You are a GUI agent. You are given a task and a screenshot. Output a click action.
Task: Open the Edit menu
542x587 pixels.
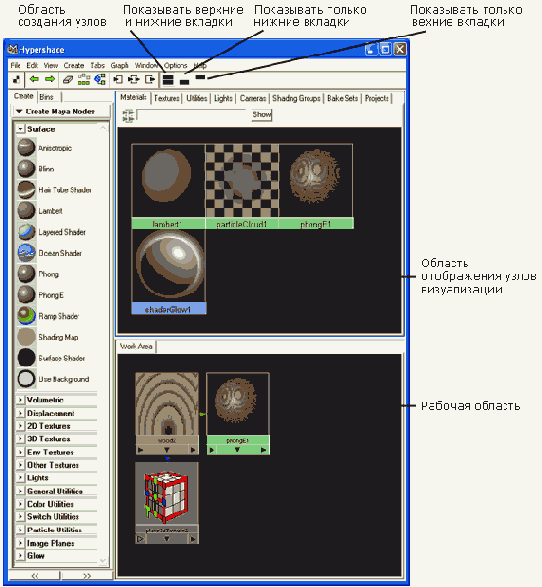click(32, 66)
